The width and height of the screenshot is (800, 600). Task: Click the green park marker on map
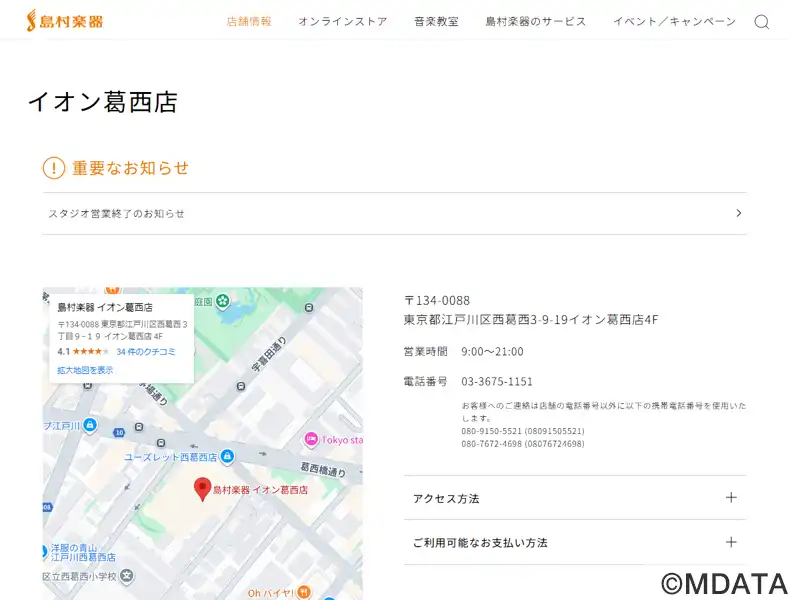(222, 300)
